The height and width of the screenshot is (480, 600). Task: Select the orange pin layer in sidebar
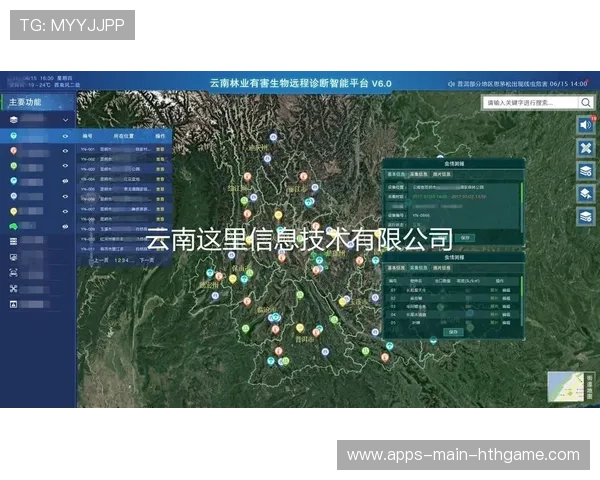point(14,151)
